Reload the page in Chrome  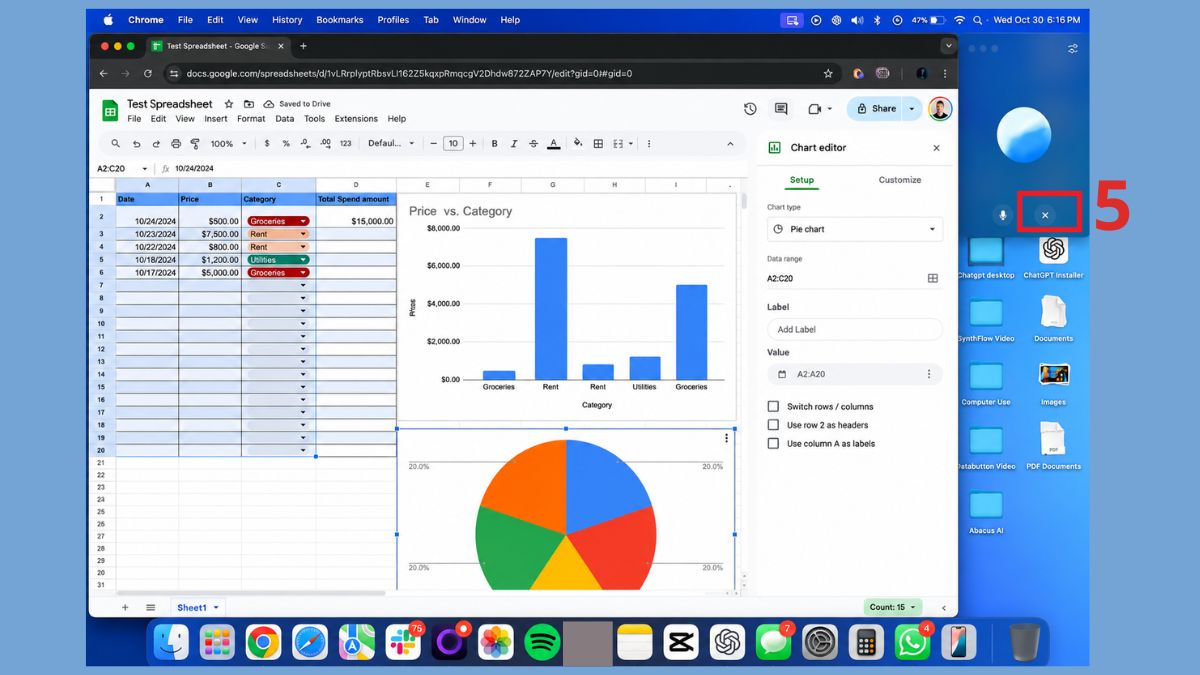click(x=148, y=73)
